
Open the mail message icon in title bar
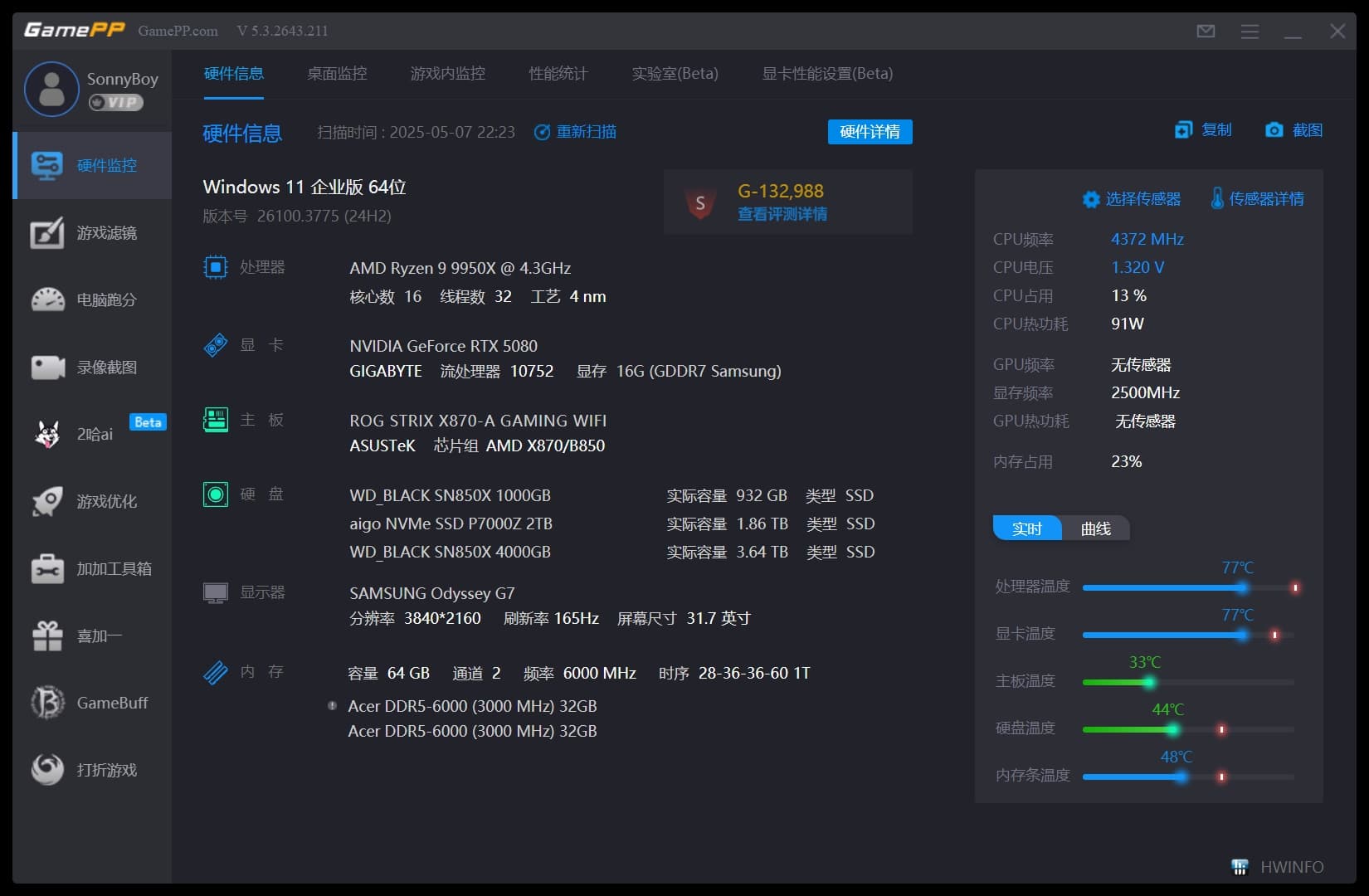[x=1206, y=31]
